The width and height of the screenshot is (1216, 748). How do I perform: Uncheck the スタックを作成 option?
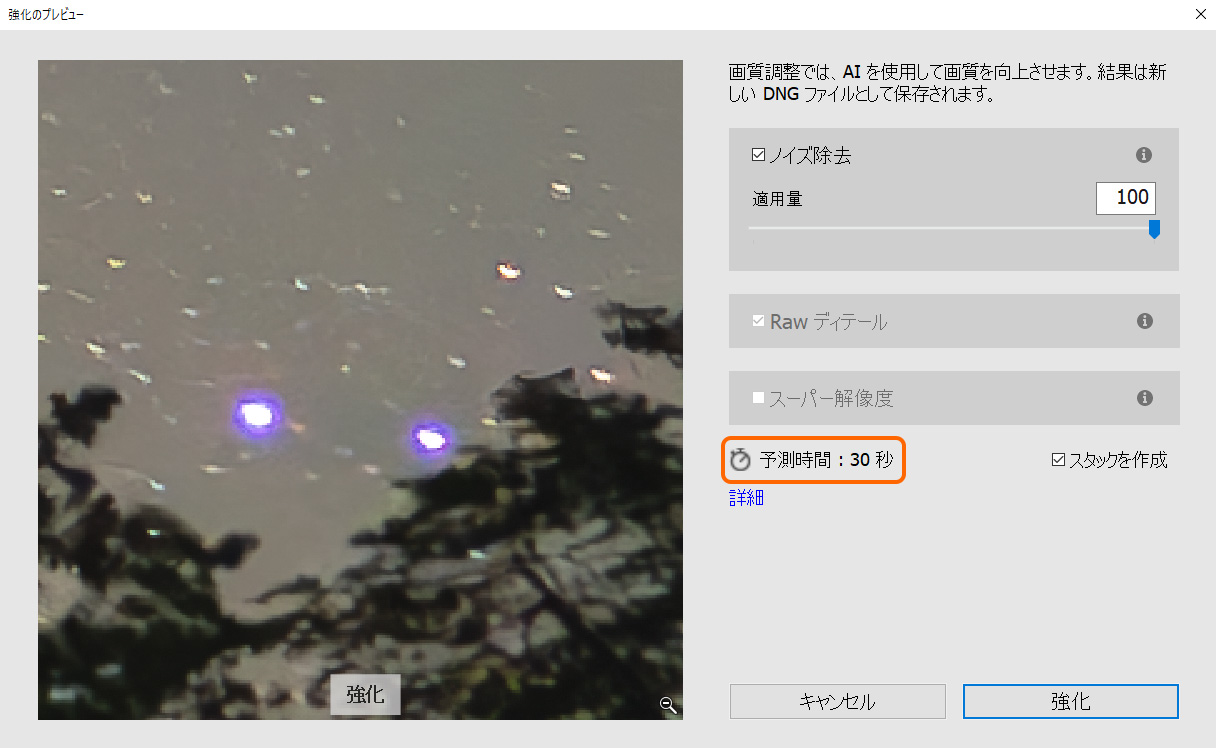click(1059, 460)
